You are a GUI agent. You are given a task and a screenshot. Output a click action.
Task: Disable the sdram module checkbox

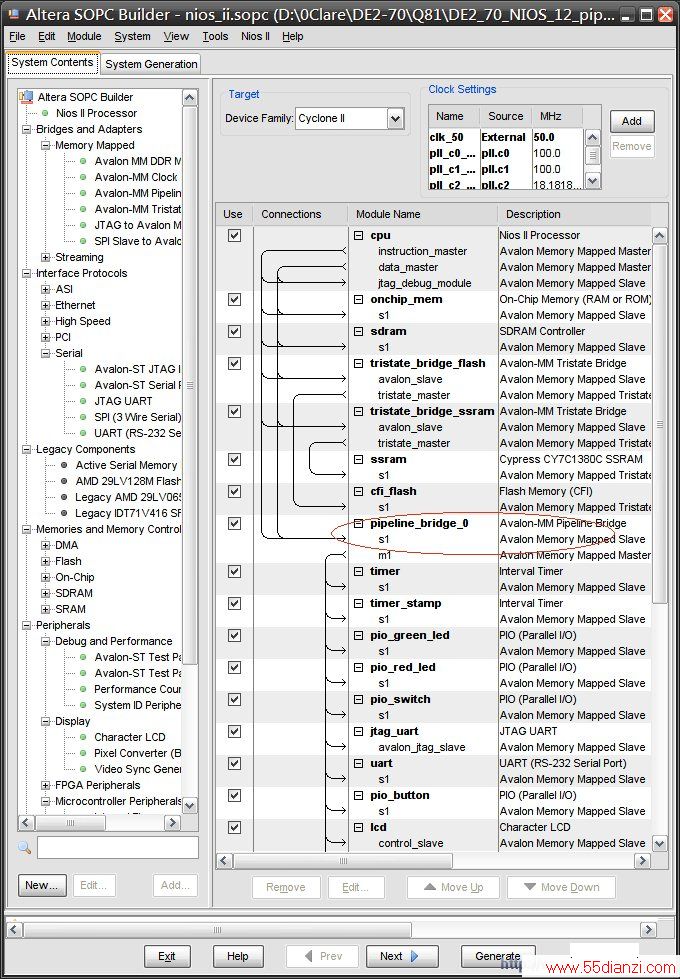tap(234, 332)
